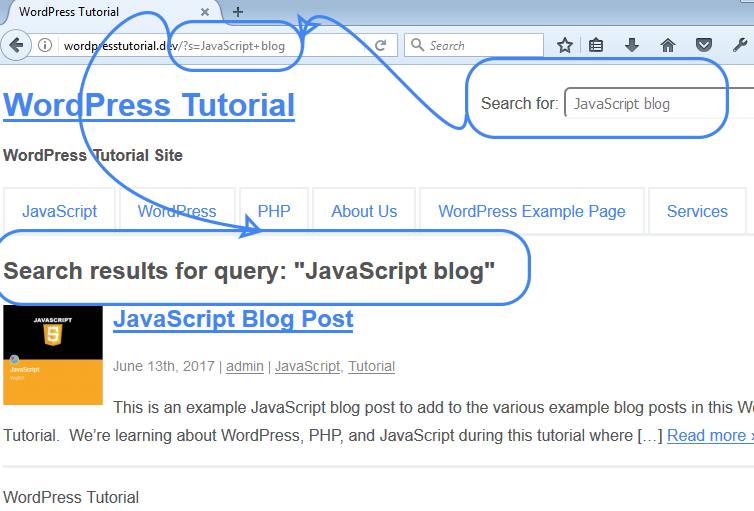Show bookmarks list icon in toolbar
The height and width of the screenshot is (511, 754).
tap(596, 45)
